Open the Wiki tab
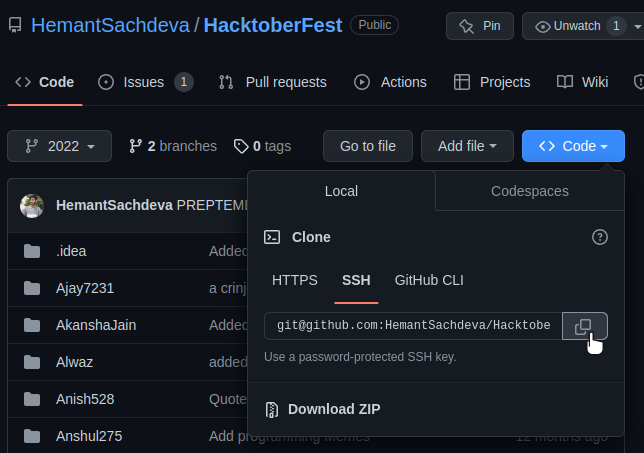Screen dimensions: 644x453 coord(582,82)
